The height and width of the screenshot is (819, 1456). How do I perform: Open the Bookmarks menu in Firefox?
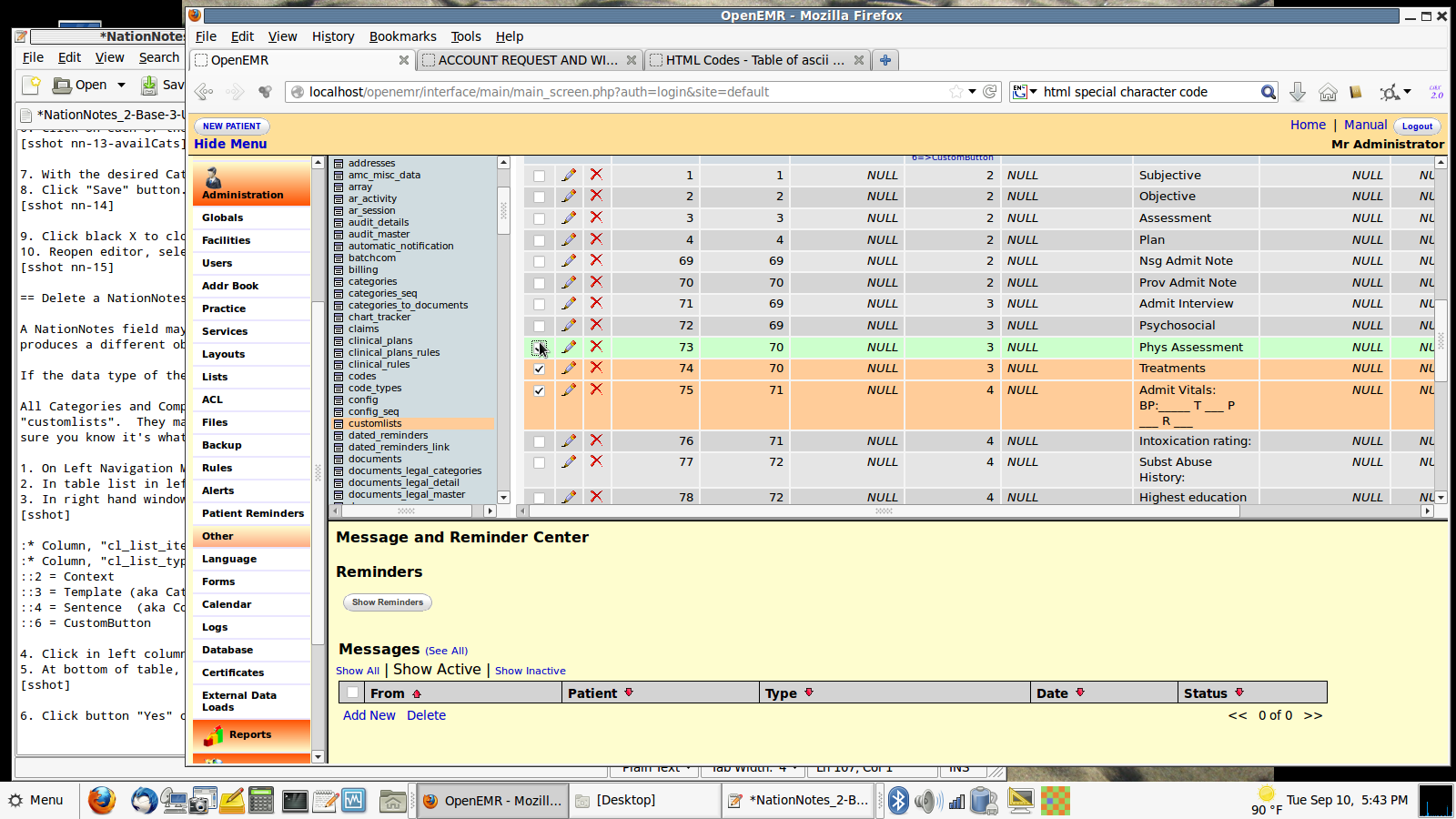pos(403,36)
